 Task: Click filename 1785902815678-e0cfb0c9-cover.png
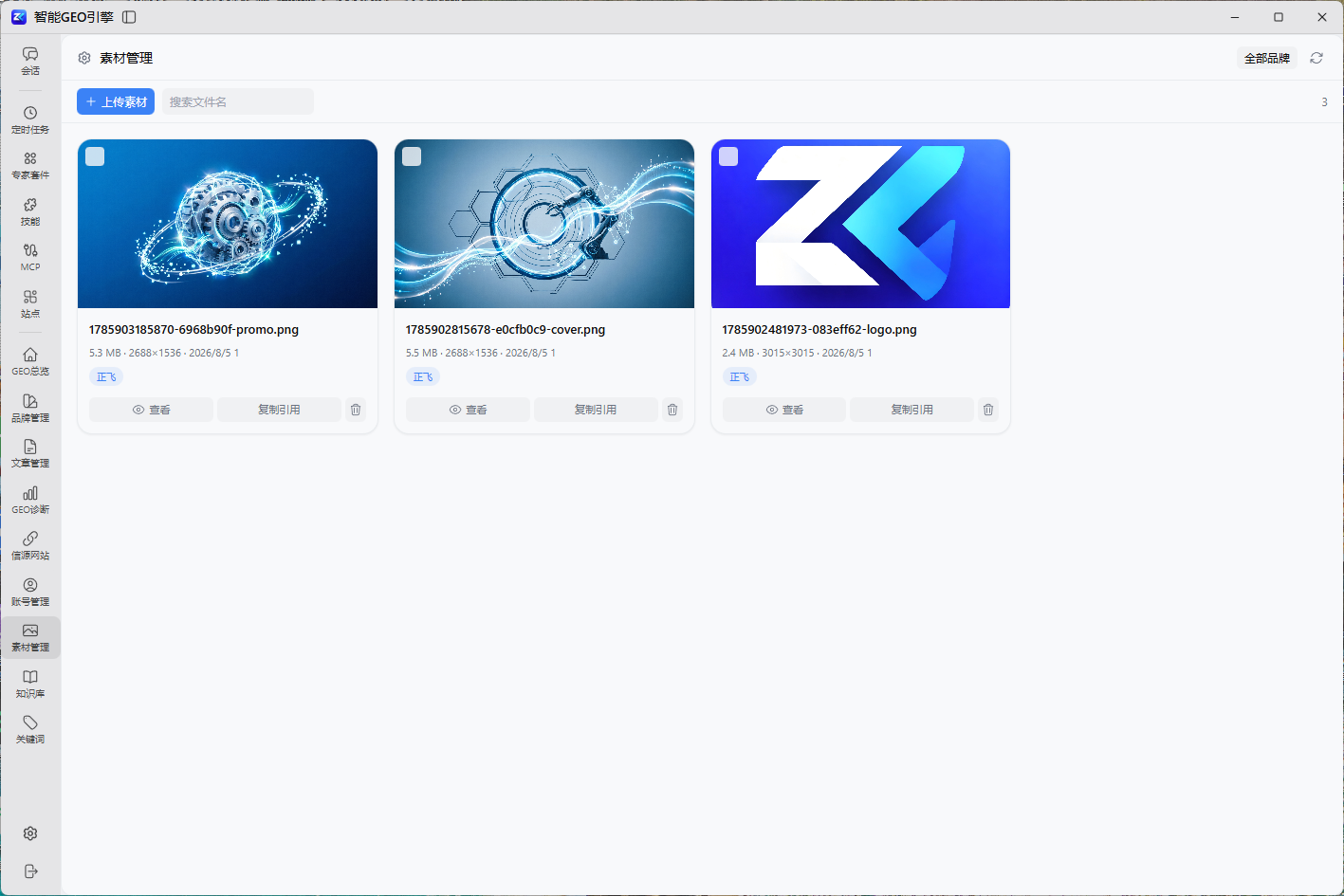506,330
